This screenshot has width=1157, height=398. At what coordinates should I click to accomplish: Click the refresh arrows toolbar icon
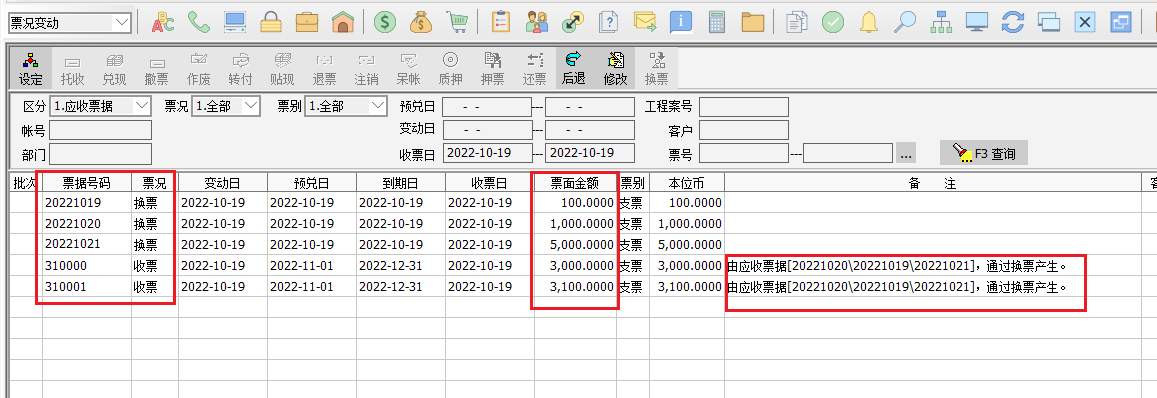[x=1012, y=22]
